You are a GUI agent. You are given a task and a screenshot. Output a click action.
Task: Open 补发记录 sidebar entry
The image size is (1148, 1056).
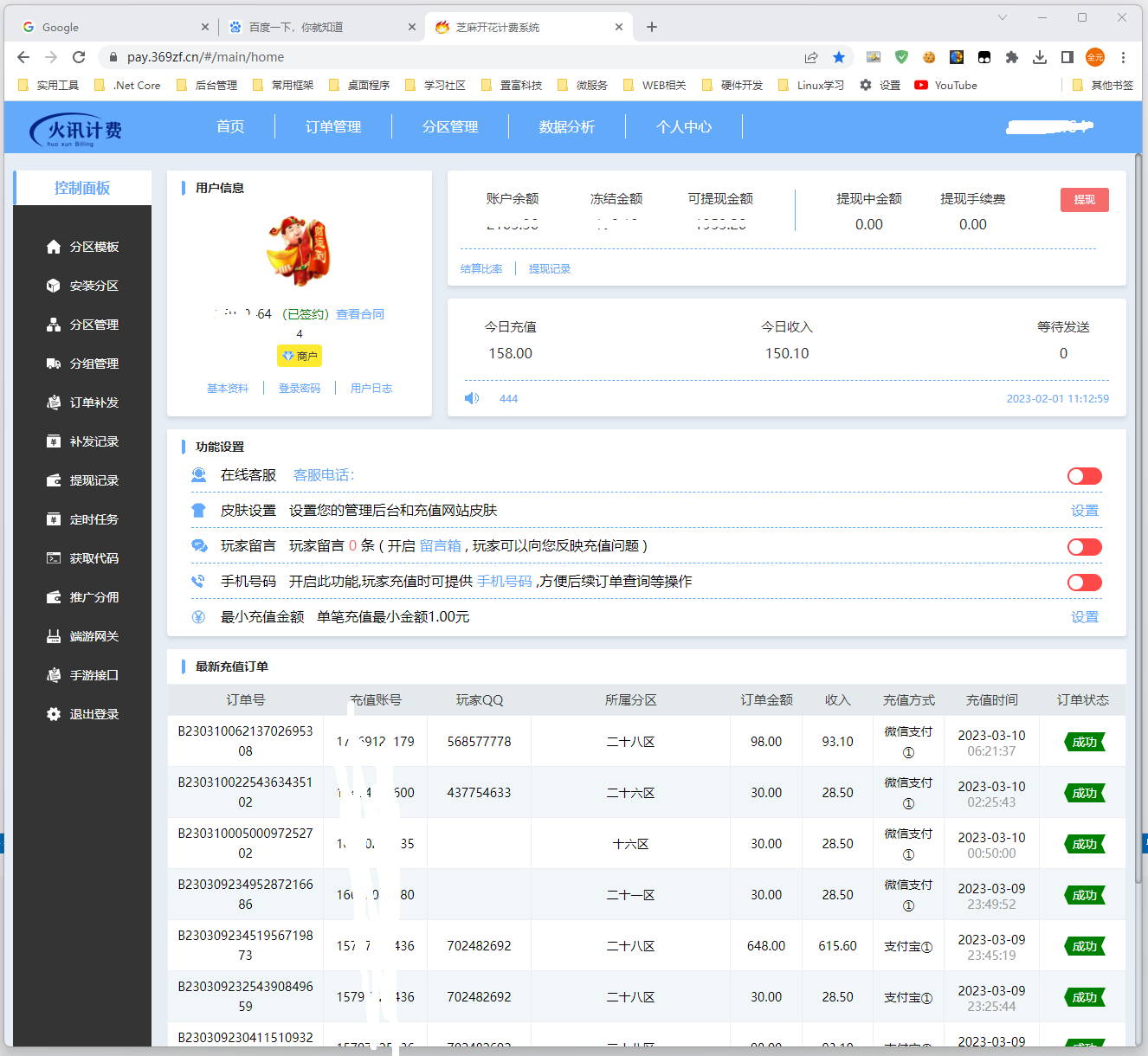point(82,441)
